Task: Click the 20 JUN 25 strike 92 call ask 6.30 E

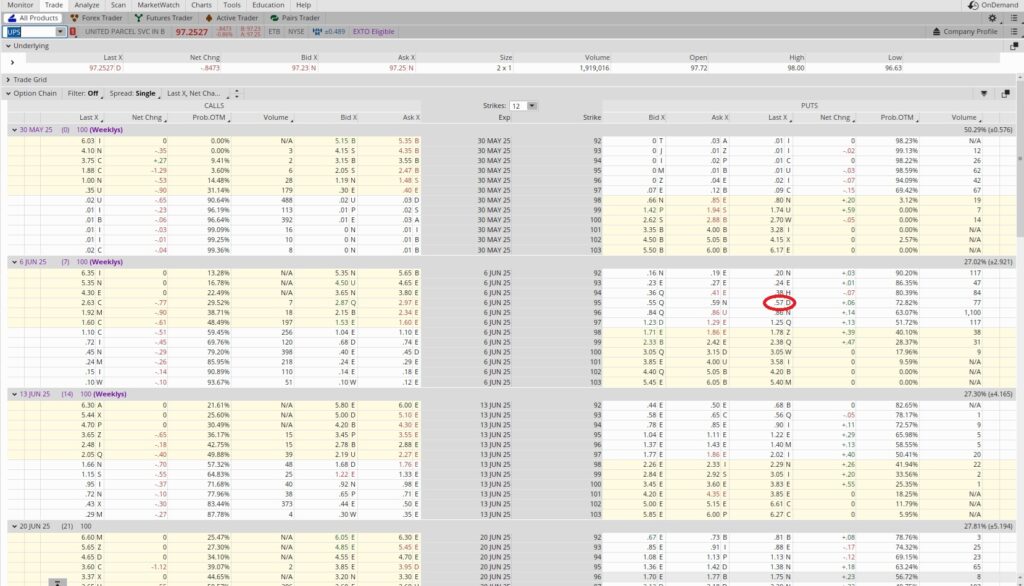Action: 409,538
